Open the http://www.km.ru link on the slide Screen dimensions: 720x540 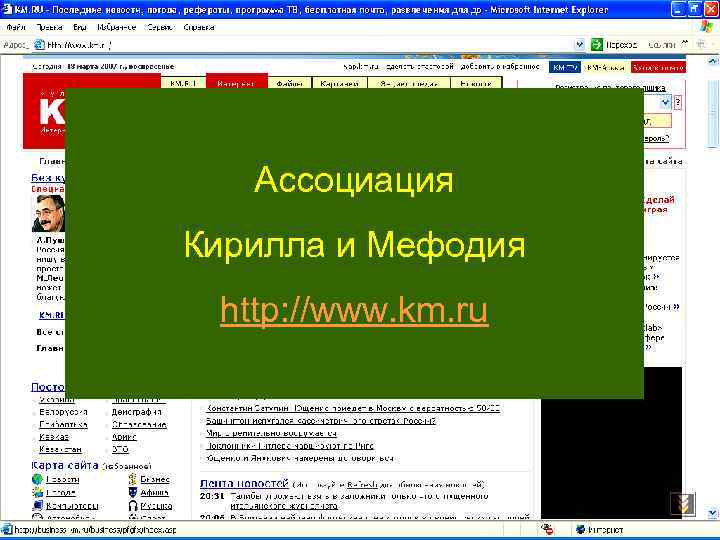(354, 310)
